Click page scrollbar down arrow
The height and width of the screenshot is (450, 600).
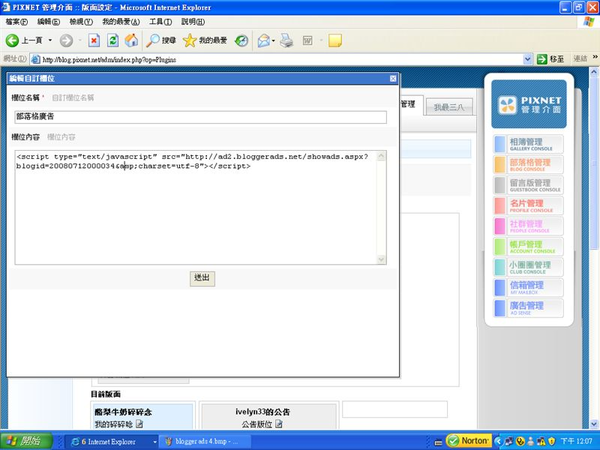[x=594, y=424]
